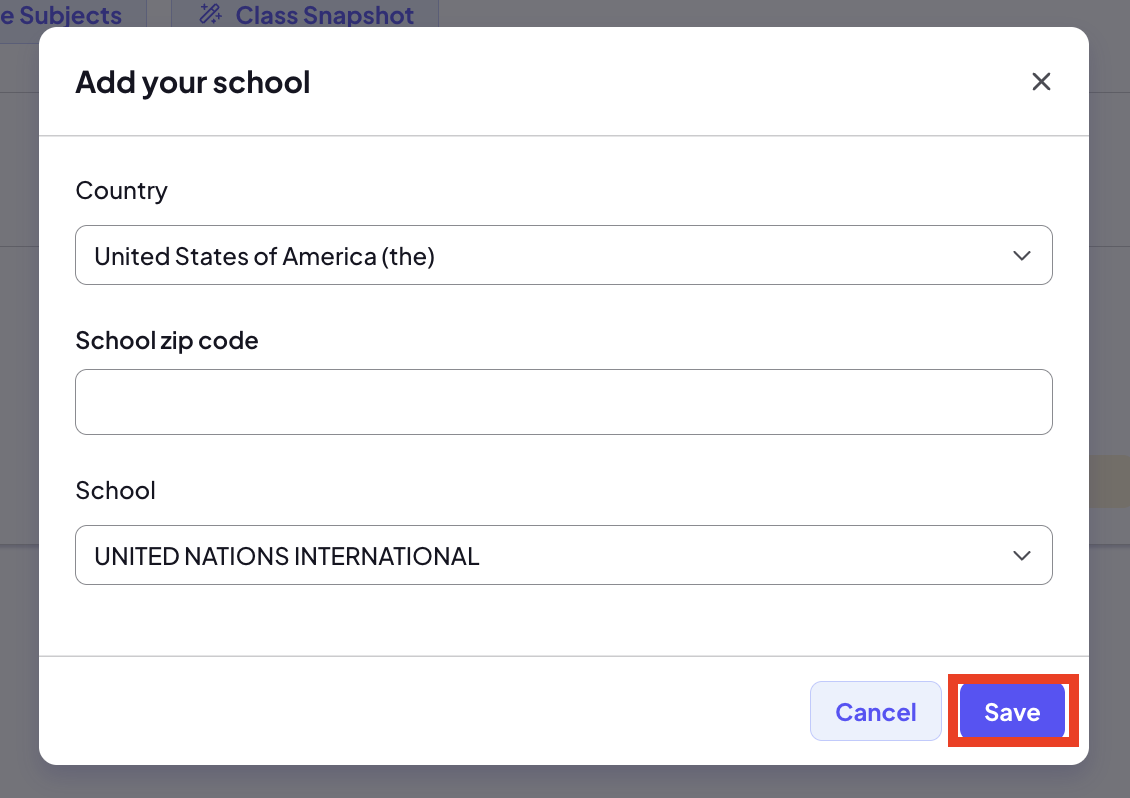Viewport: 1130px width, 798px height.
Task: Click the Country field chevron arrow
Action: pyautogui.click(x=1021, y=255)
